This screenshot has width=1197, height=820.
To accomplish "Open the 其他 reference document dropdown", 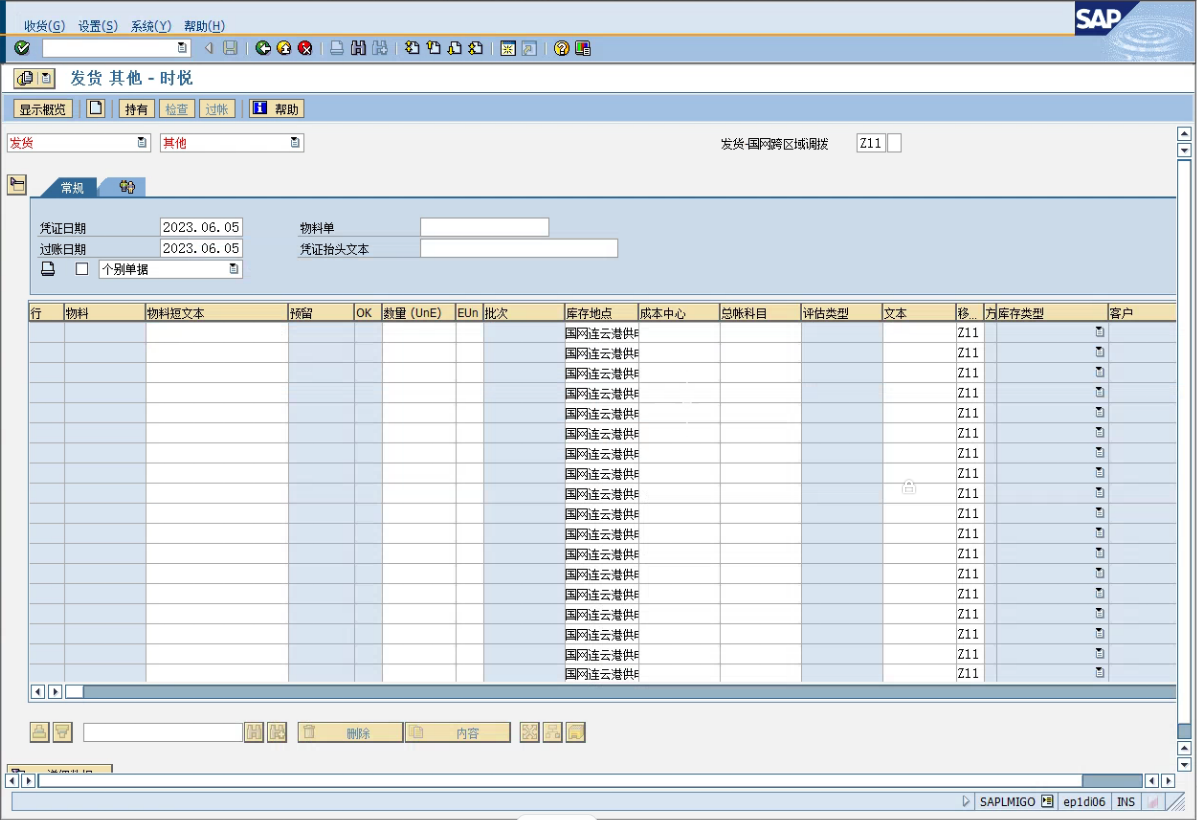I will (x=295, y=143).
